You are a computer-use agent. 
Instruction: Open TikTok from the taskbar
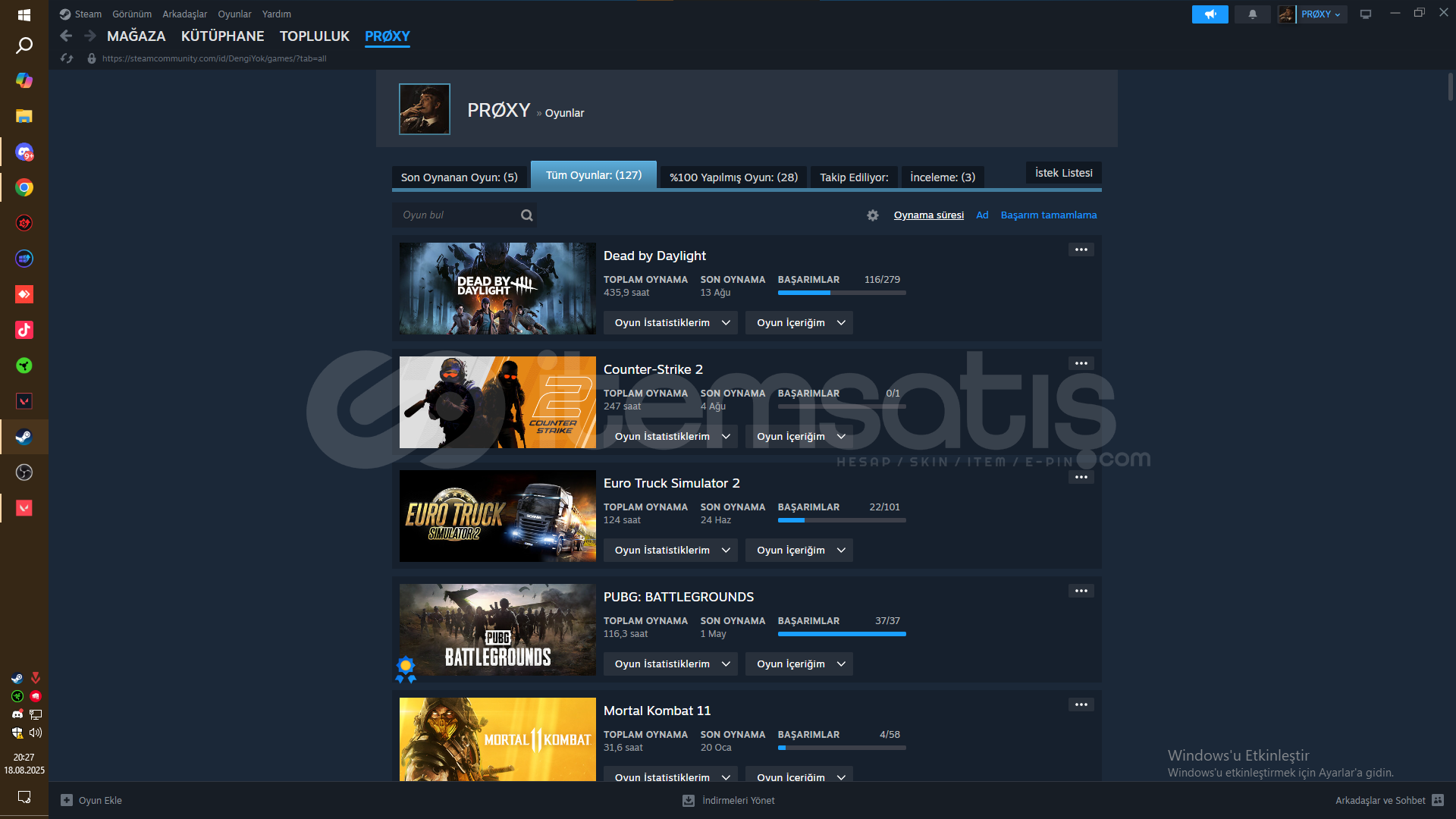point(24,330)
